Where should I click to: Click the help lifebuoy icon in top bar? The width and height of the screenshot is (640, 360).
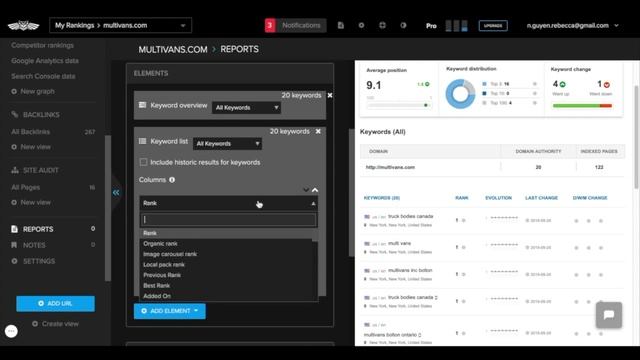[382, 25]
